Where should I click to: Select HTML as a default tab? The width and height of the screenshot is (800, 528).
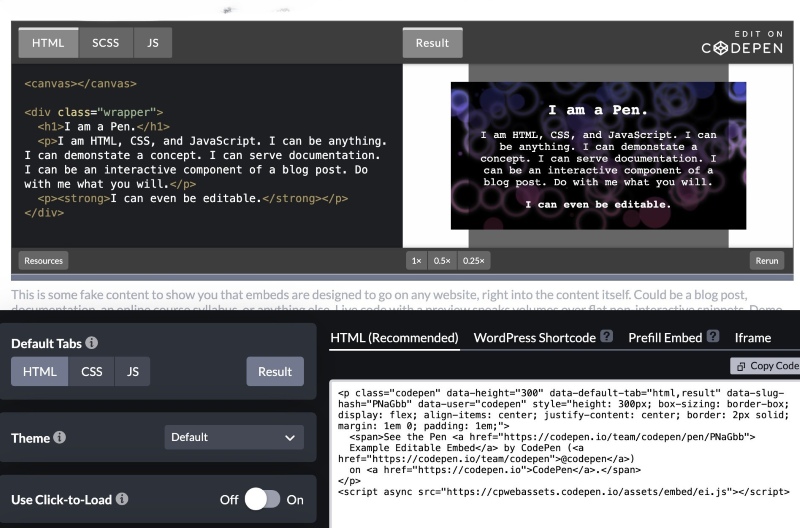(40, 371)
